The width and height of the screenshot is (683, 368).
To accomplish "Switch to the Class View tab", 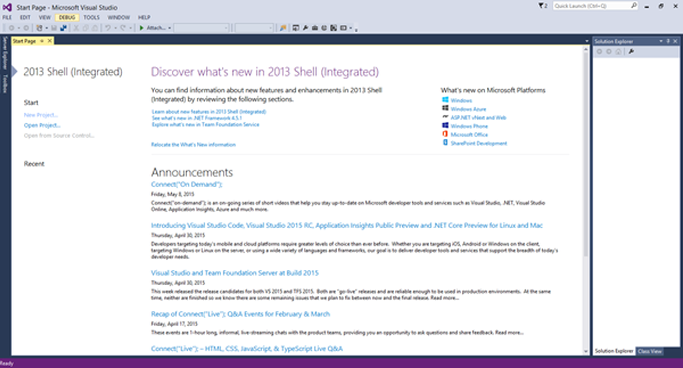I will tap(649, 351).
